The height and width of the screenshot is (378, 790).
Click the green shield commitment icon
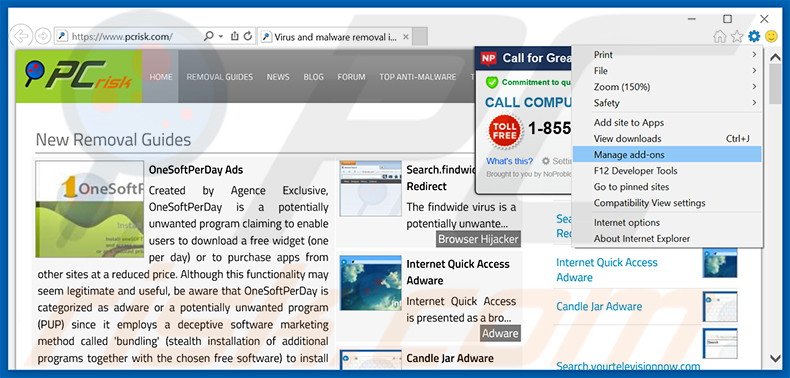[x=492, y=83]
